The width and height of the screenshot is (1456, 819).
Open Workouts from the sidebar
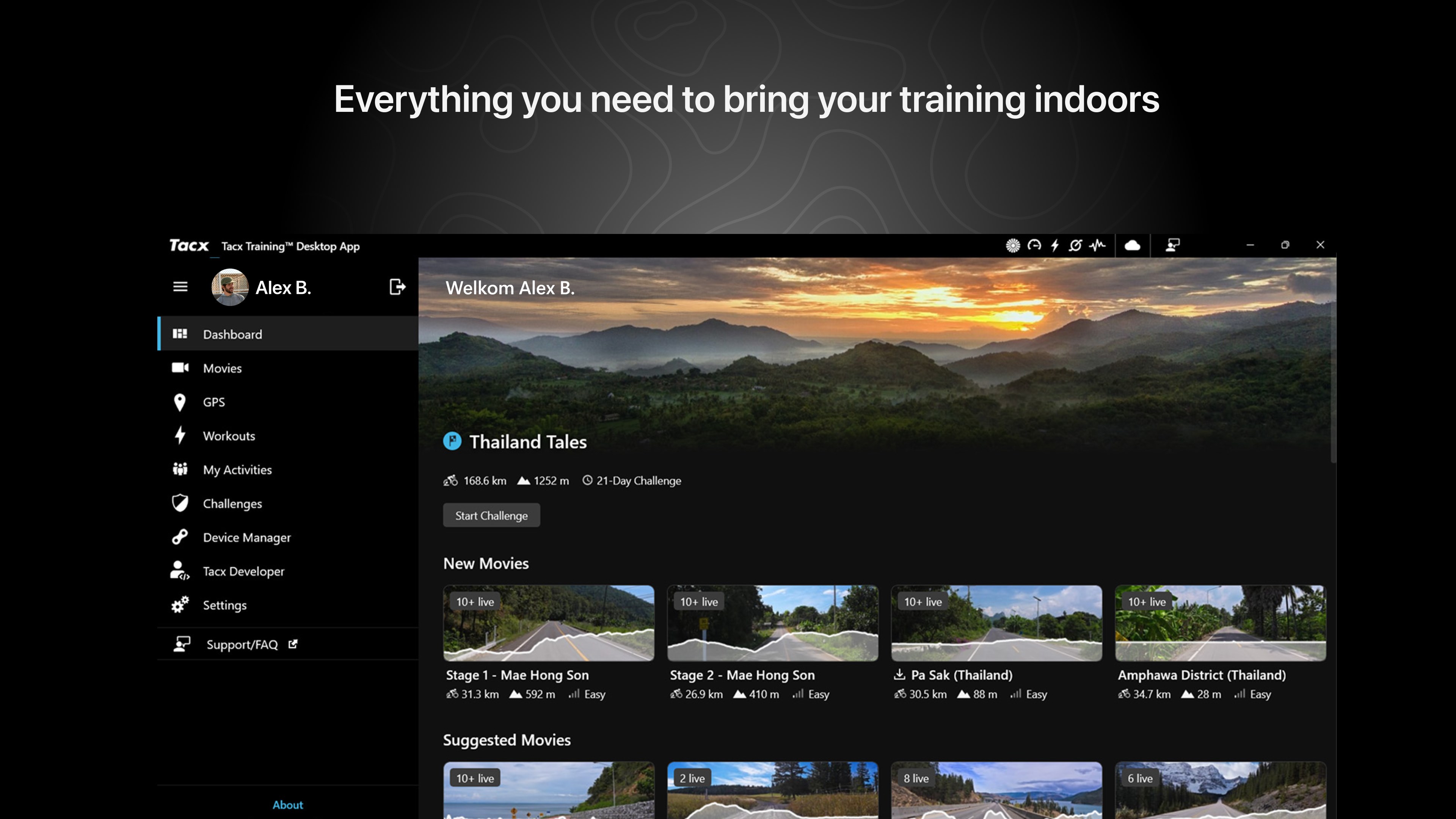[288, 436]
